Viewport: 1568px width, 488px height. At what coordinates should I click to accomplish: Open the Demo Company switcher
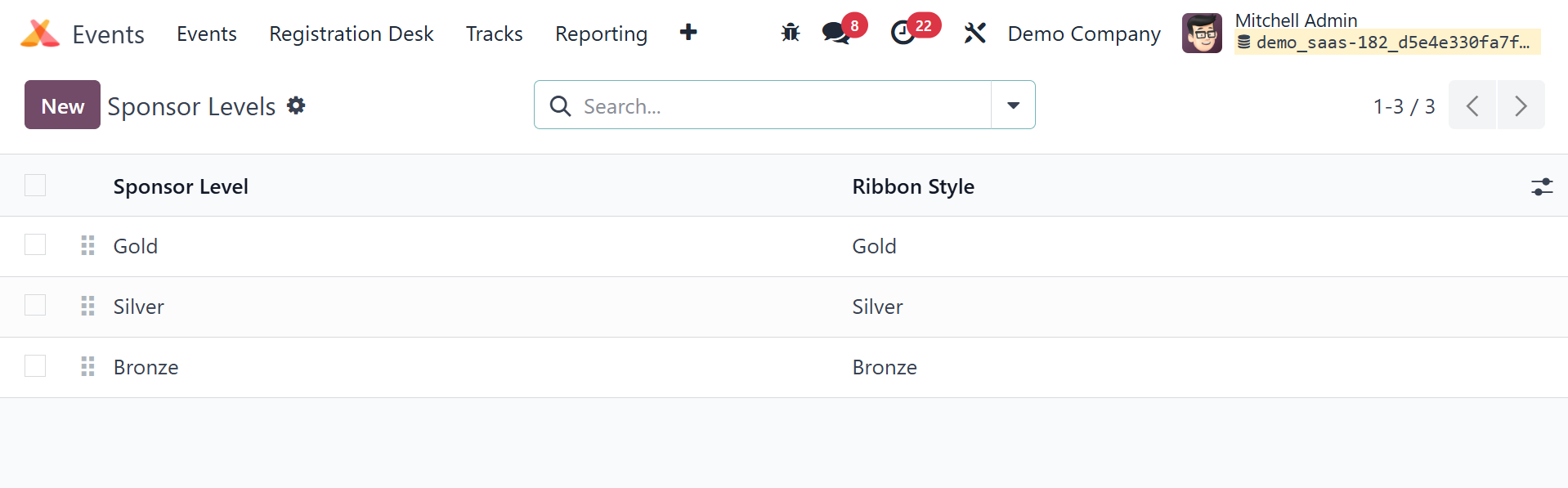tap(1083, 34)
